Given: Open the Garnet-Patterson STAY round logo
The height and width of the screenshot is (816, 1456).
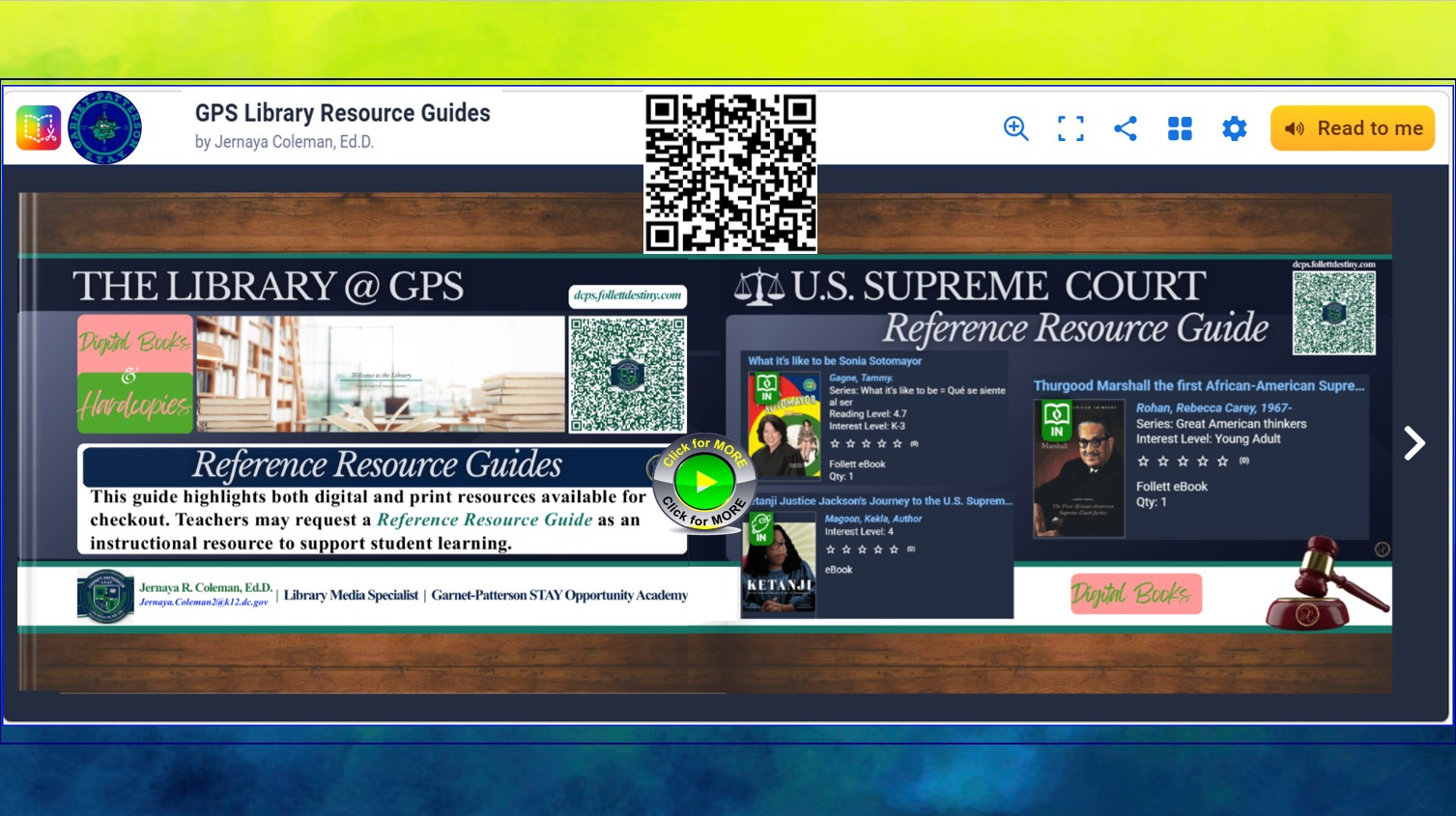Looking at the screenshot, I should (x=105, y=127).
